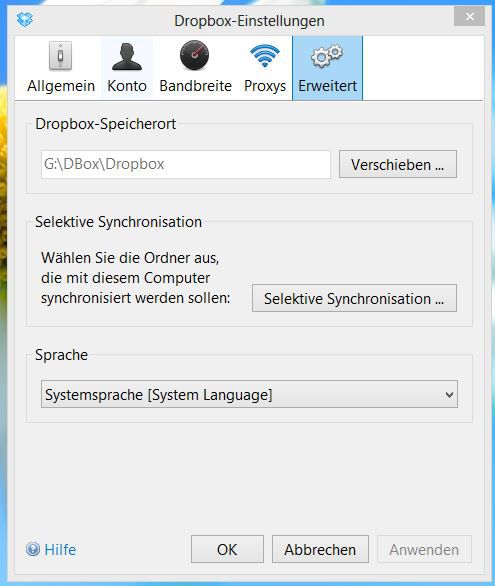Click the blue help question mark icon
This screenshot has height=586, width=495.
coord(33,549)
